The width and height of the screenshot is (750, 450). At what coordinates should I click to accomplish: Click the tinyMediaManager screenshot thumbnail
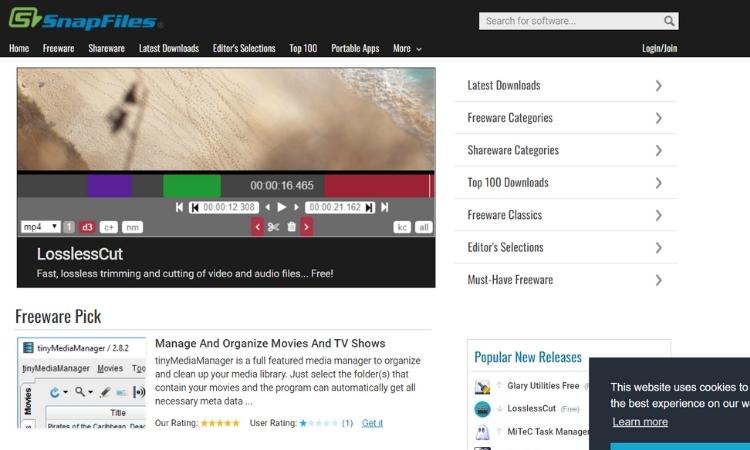pyautogui.click(x=82, y=383)
